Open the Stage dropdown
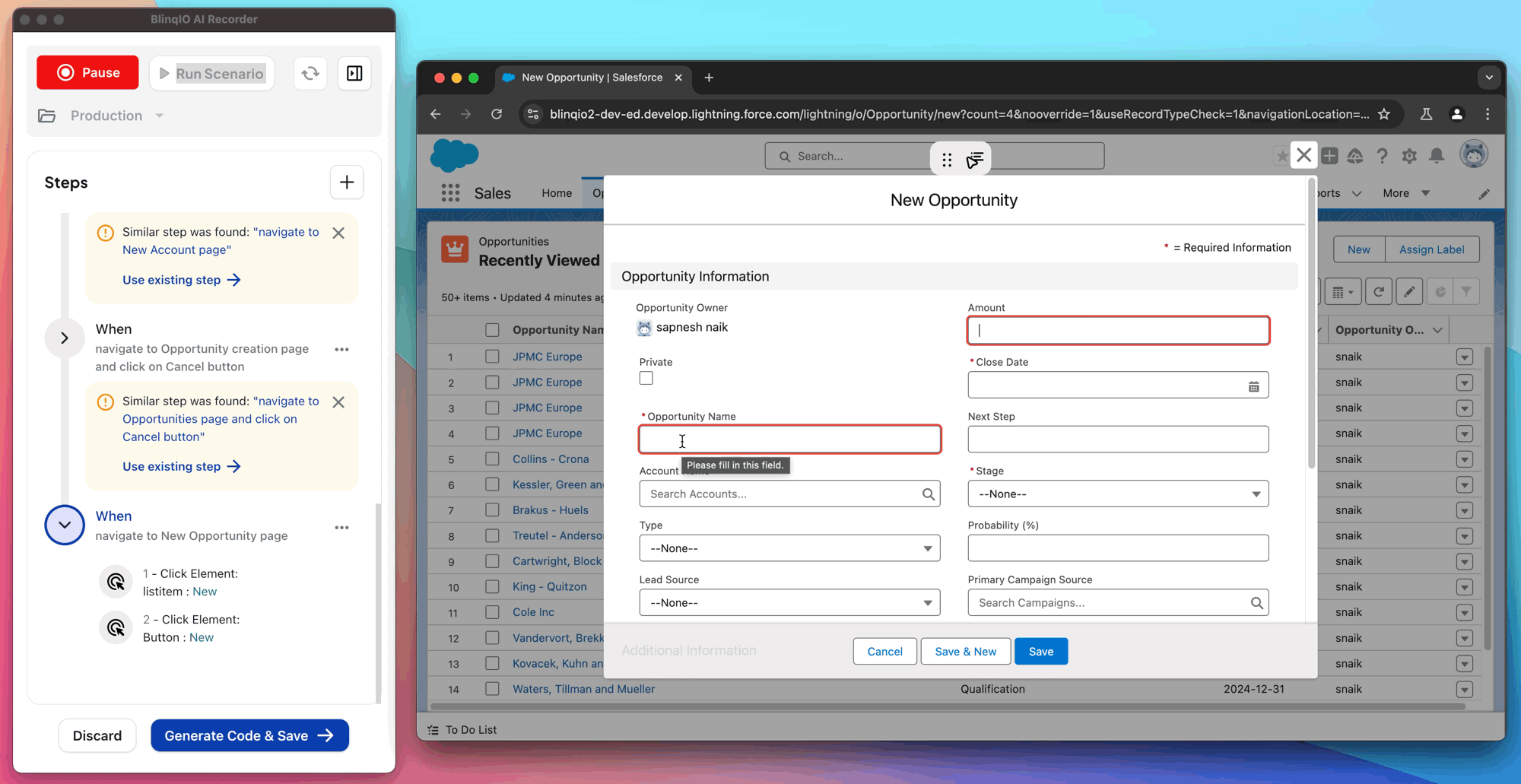The image size is (1521, 784). [1118, 494]
